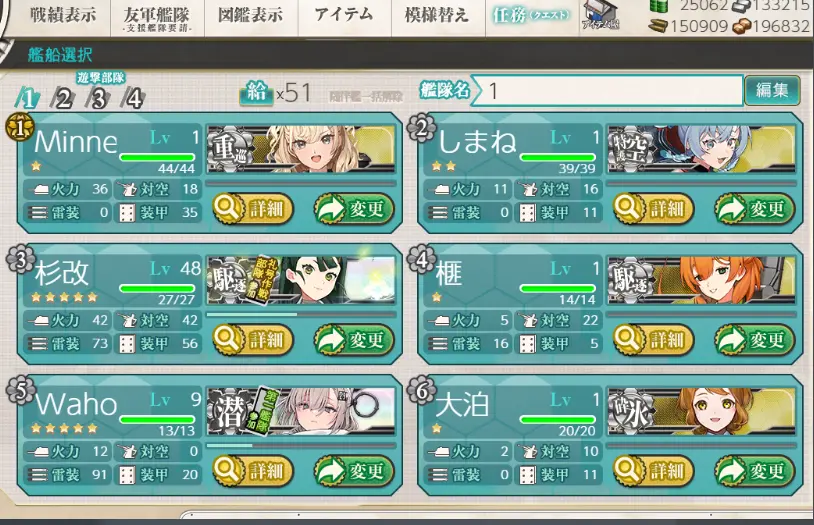Click the supply ship 給 icon
The height and width of the screenshot is (525, 814).
click(256, 92)
